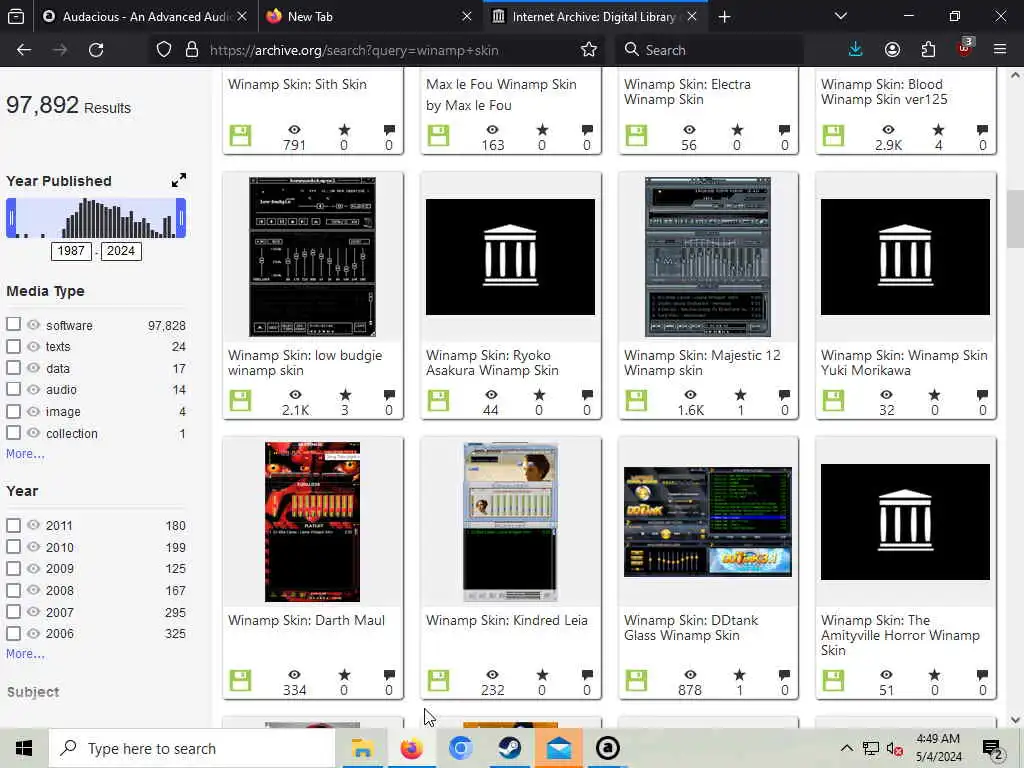Open File Explorer from the taskbar
The height and width of the screenshot is (768, 1024).
coord(362,748)
